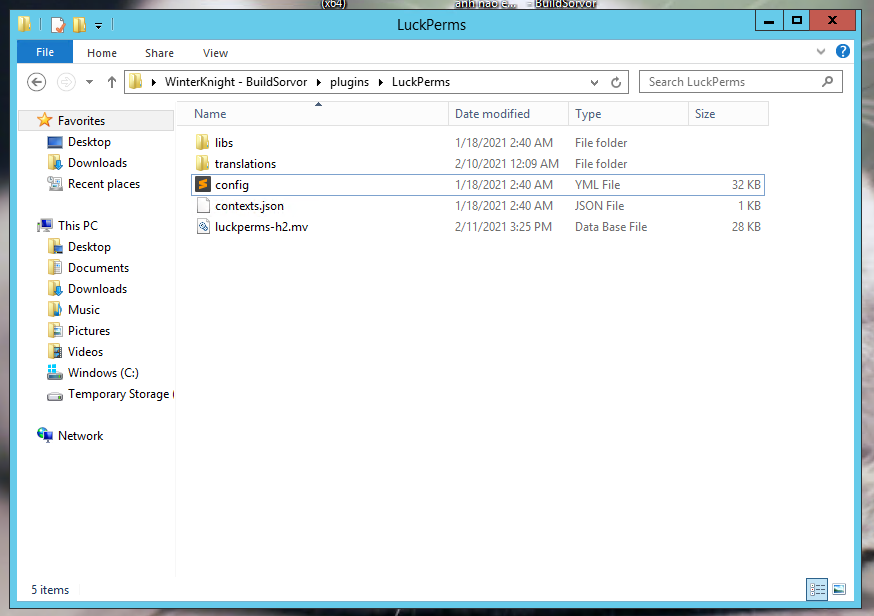Open the File menu
This screenshot has width=874, height=616.
coord(45,53)
